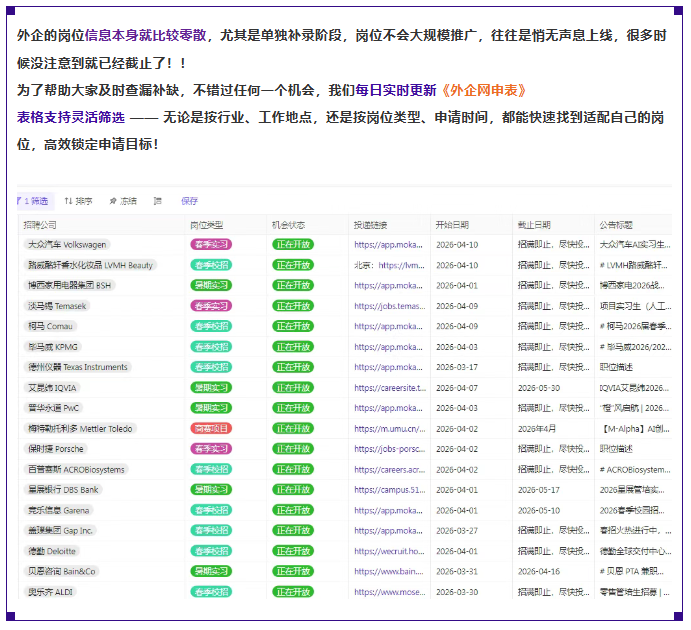The height and width of the screenshot is (630, 691).
Task: Click the row height icon beside 冻结
Action: 157,201
